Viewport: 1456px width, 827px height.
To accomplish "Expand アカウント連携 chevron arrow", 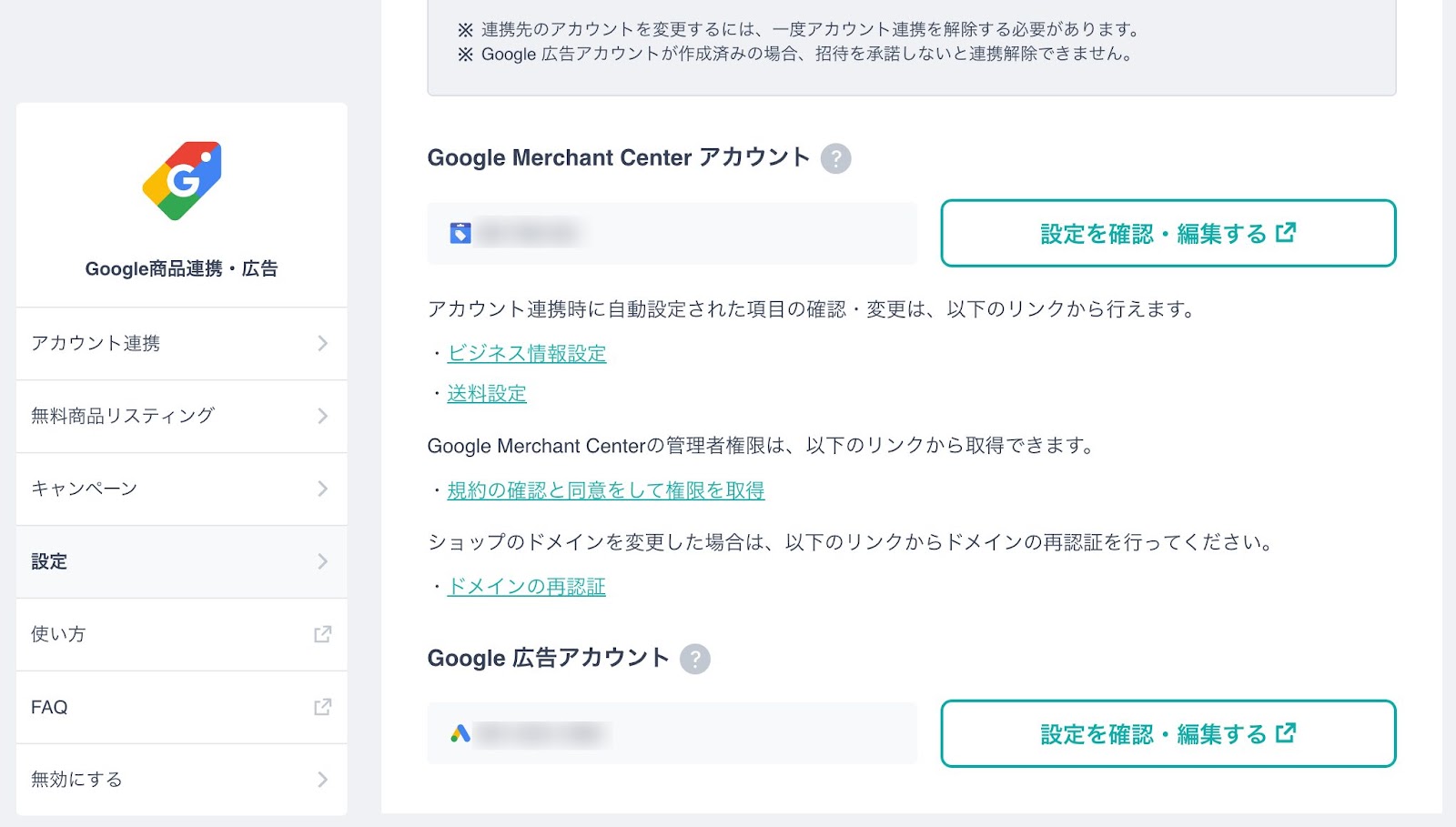I will 322,343.
